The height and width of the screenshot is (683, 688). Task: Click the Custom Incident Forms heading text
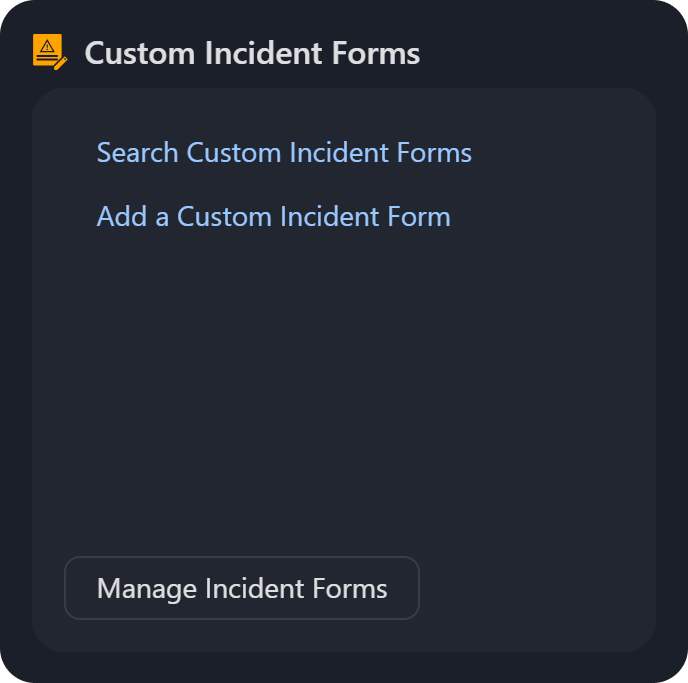(x=252, y=53)
